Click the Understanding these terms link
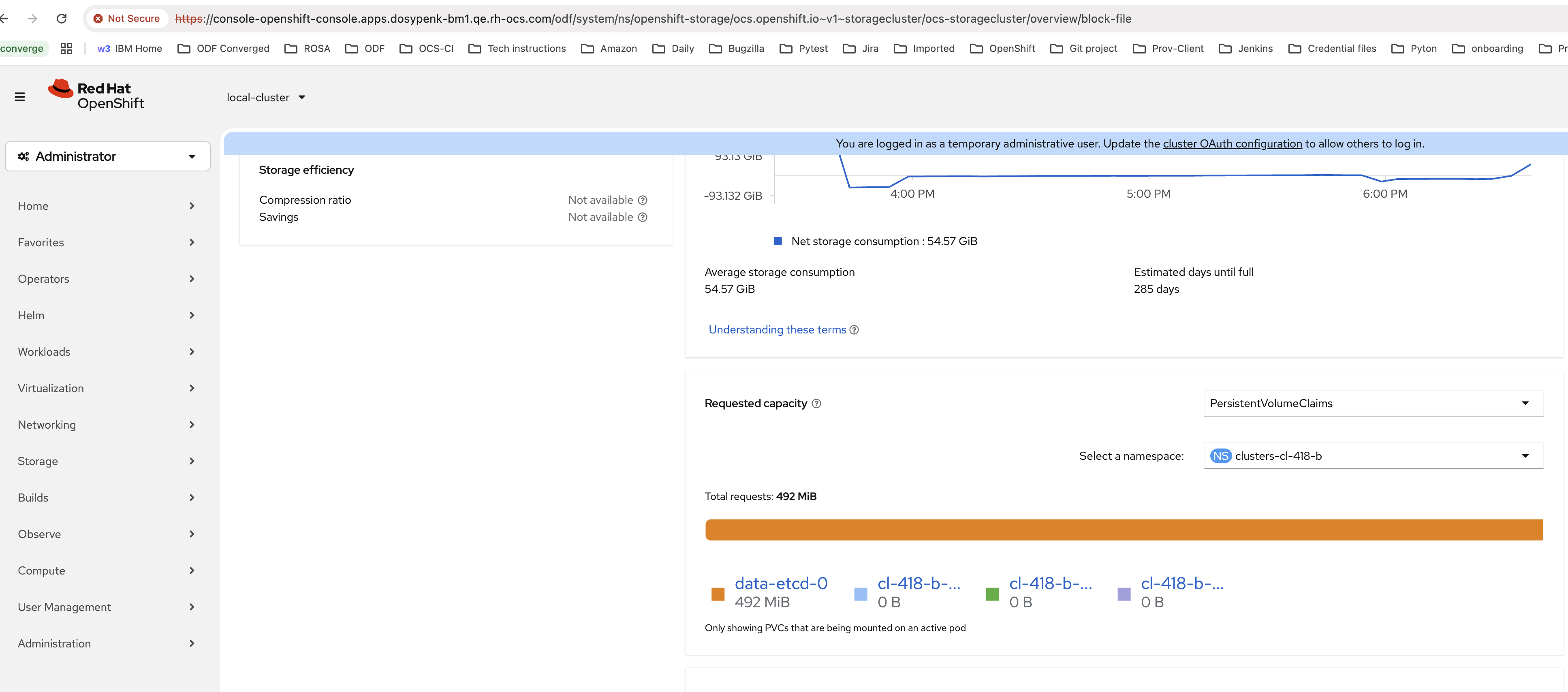The width and height of the screenshot is (1568, 692). 777,330
